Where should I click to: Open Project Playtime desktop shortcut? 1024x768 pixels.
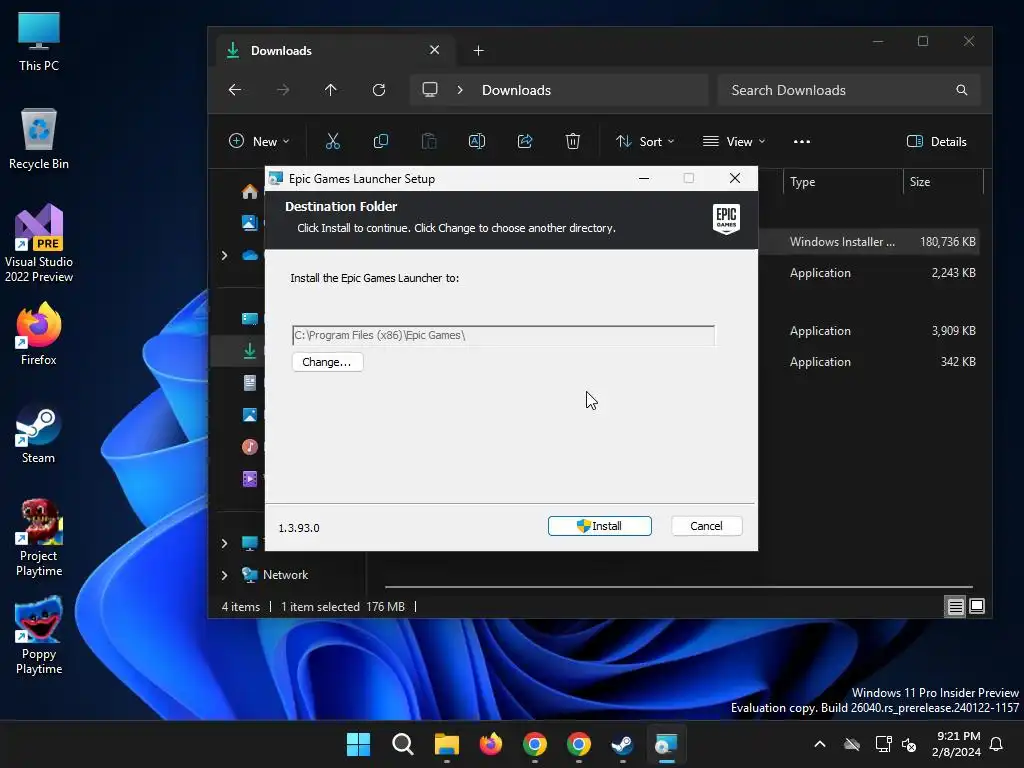(39, 538)
